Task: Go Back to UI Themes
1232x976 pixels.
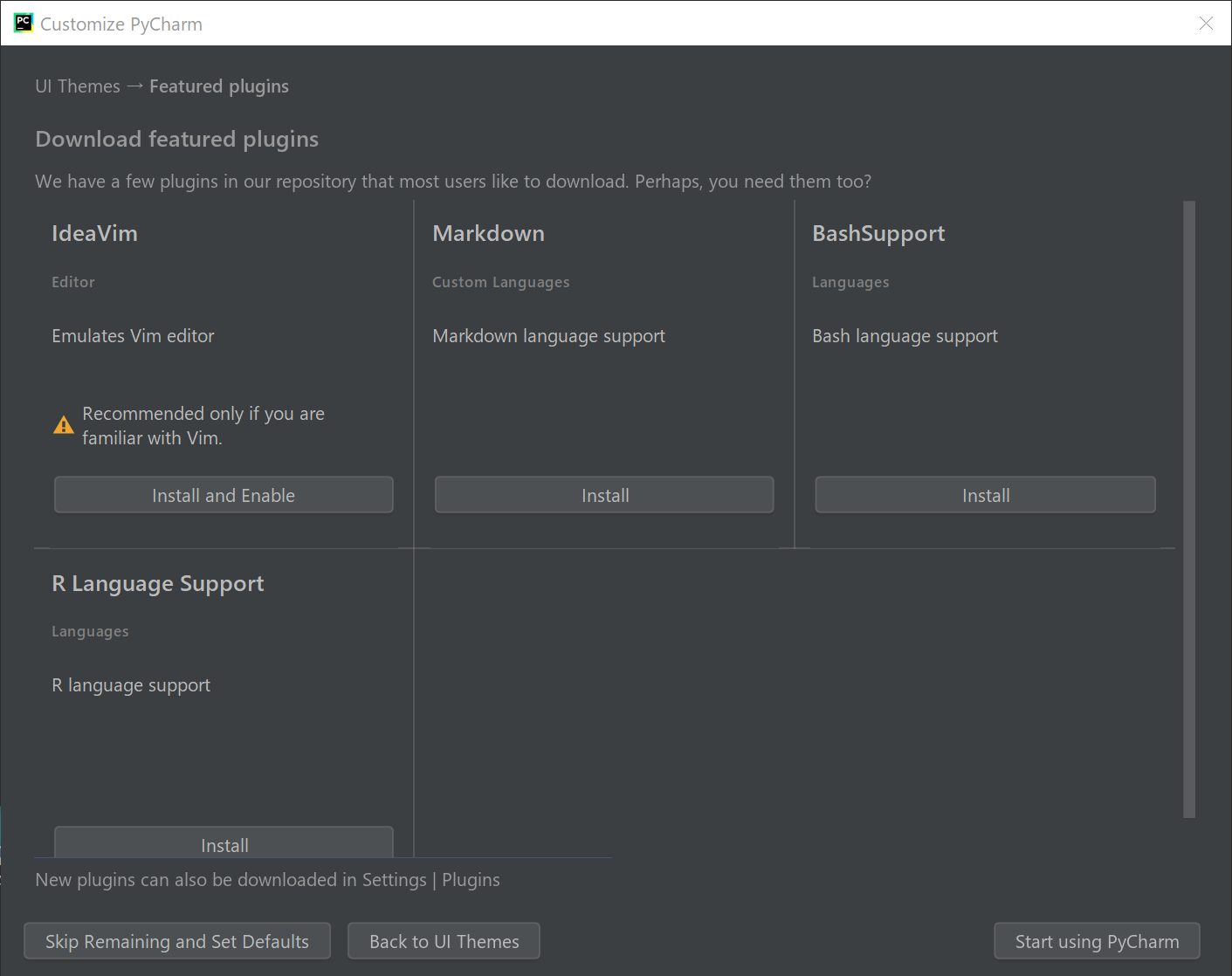Action: 444,941
